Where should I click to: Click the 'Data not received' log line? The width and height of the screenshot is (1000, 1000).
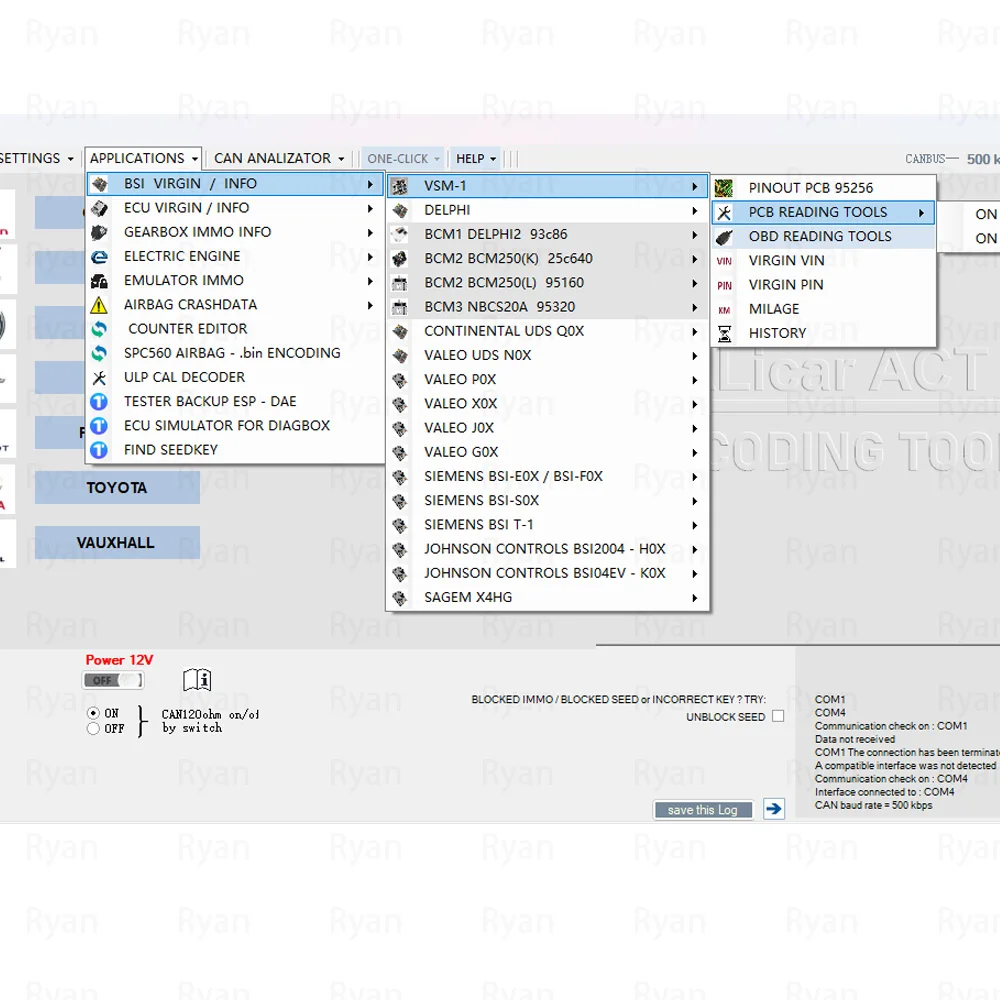point(855,739)
